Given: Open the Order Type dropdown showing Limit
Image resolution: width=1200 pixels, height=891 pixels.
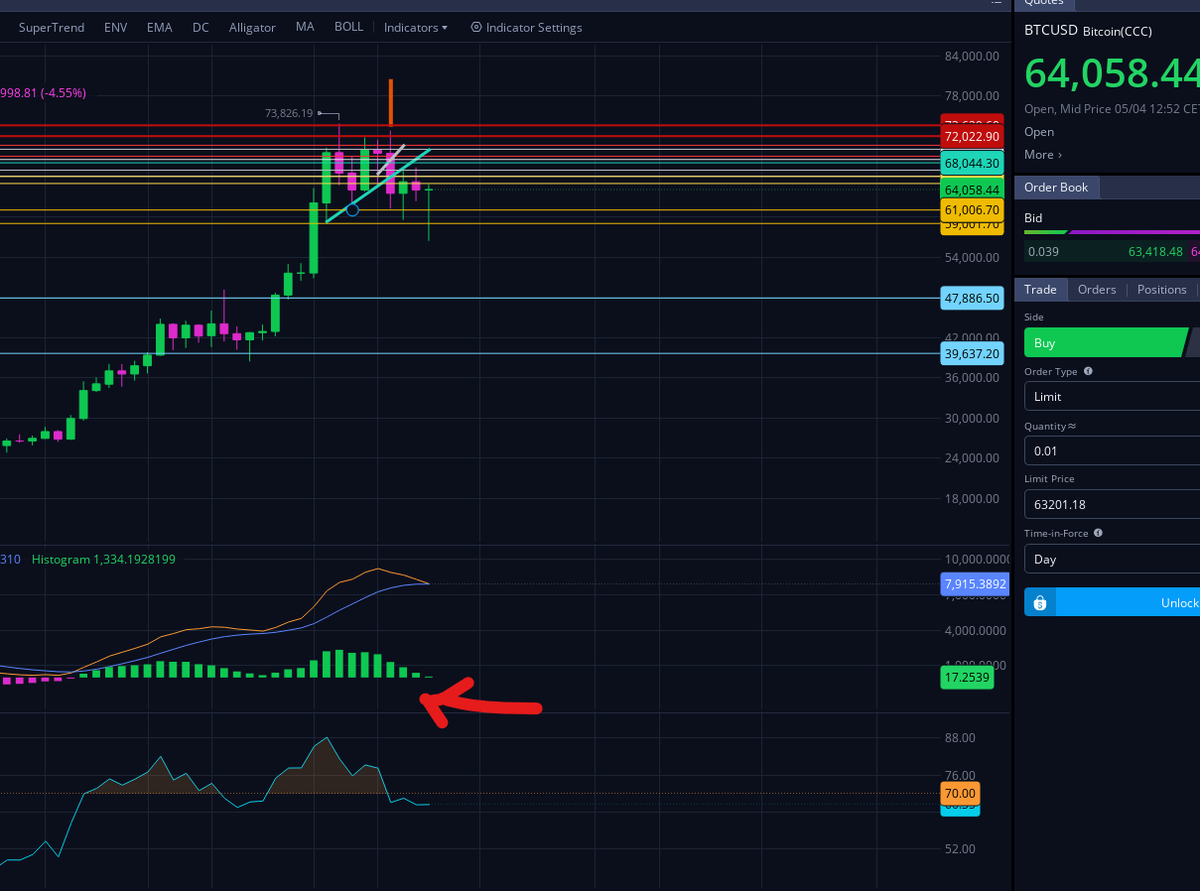Looking at the screenshot, I should point(1110,396).
